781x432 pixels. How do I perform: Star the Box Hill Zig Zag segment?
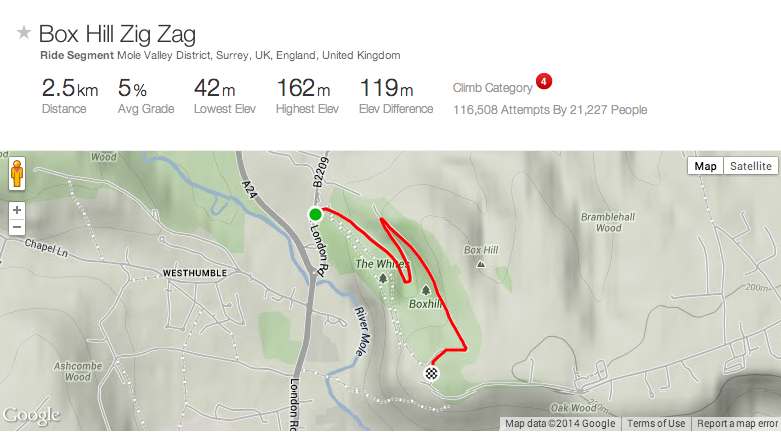pyautogui.click(x=23, y=33)
